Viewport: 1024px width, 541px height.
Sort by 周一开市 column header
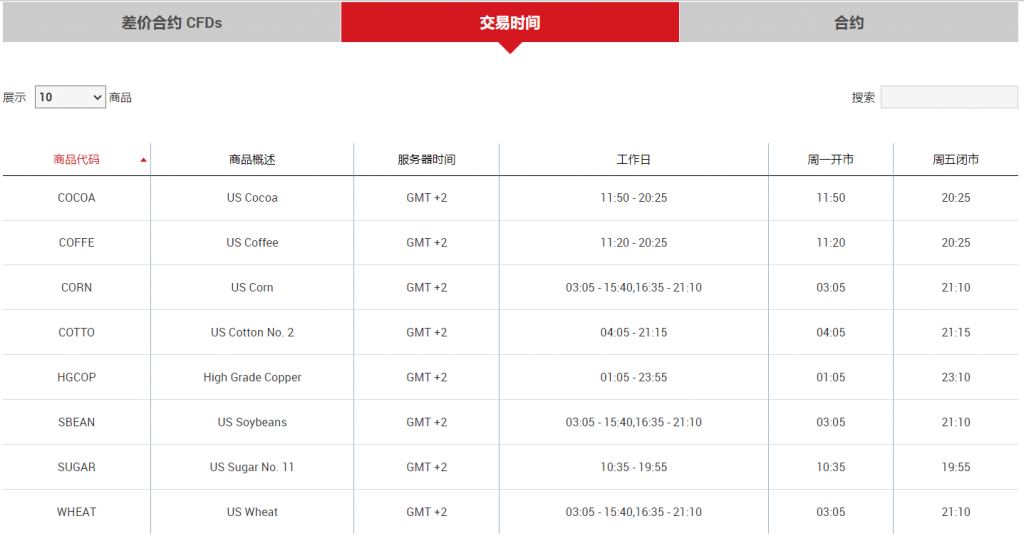pos(830,160)
